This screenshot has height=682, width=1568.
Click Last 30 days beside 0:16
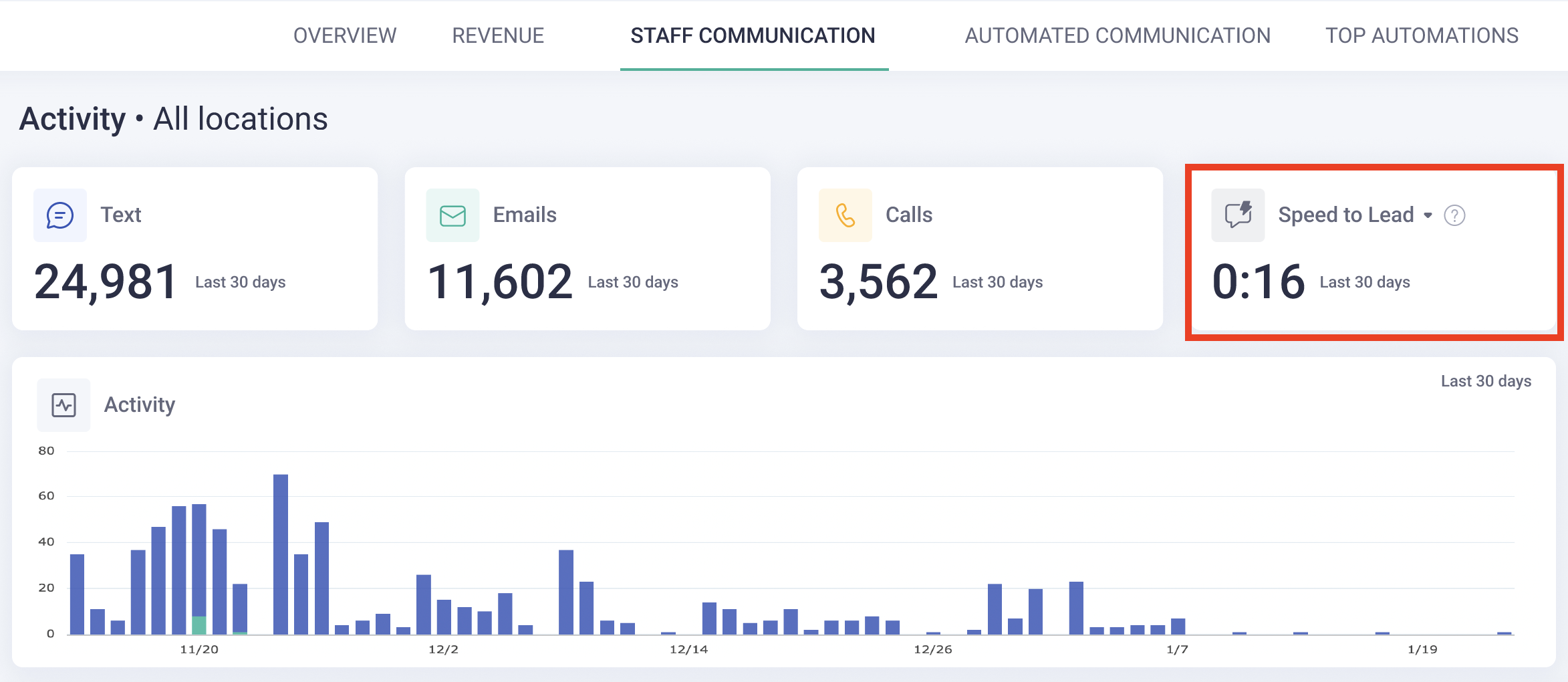1365,282
